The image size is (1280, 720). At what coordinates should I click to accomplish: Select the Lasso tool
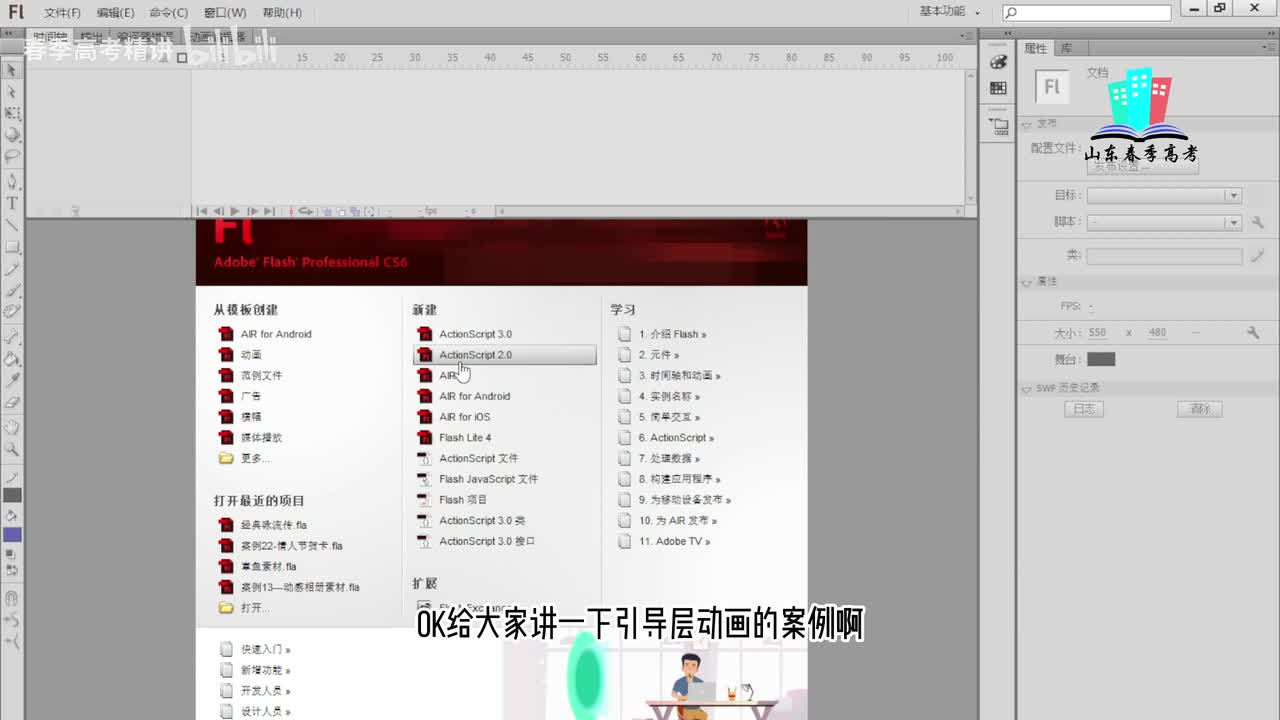12,155
